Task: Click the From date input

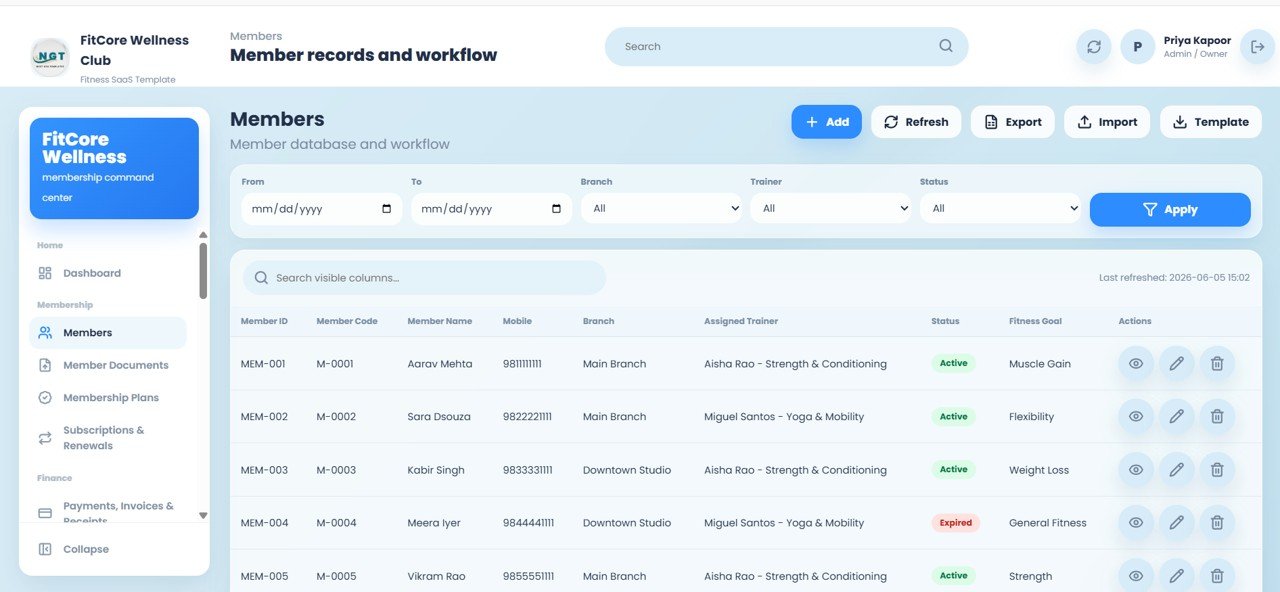Action: pos(321,209)
